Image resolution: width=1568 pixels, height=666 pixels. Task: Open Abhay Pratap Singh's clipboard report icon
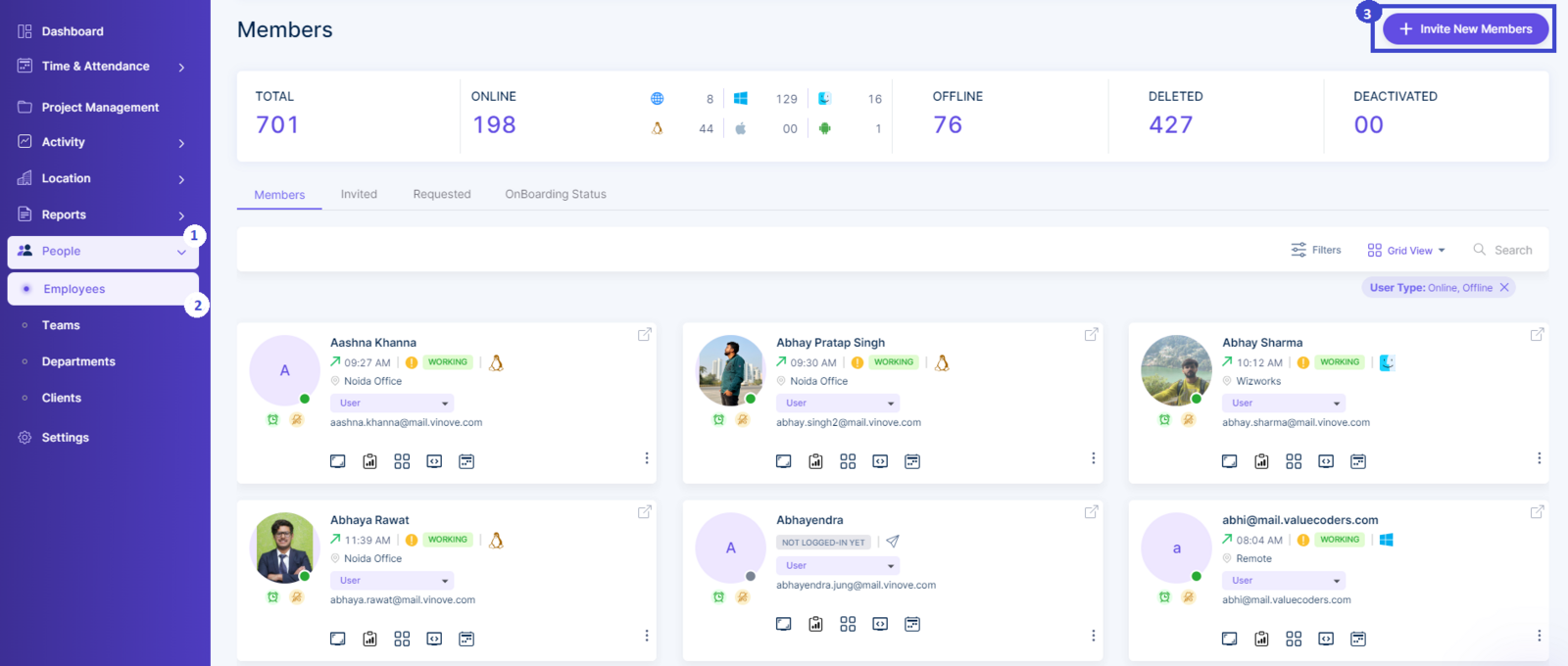click(x=815, y=461)
